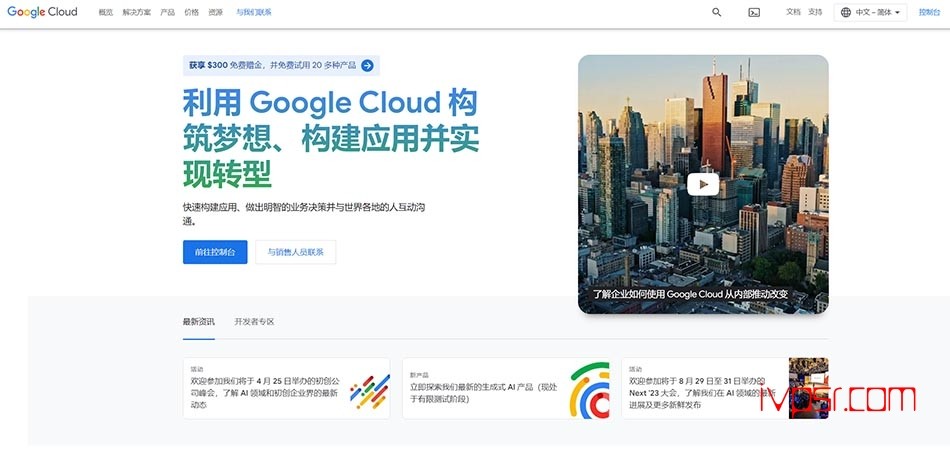Open the 概览 nav menu

pyautogui.click(x=106, y=12)
